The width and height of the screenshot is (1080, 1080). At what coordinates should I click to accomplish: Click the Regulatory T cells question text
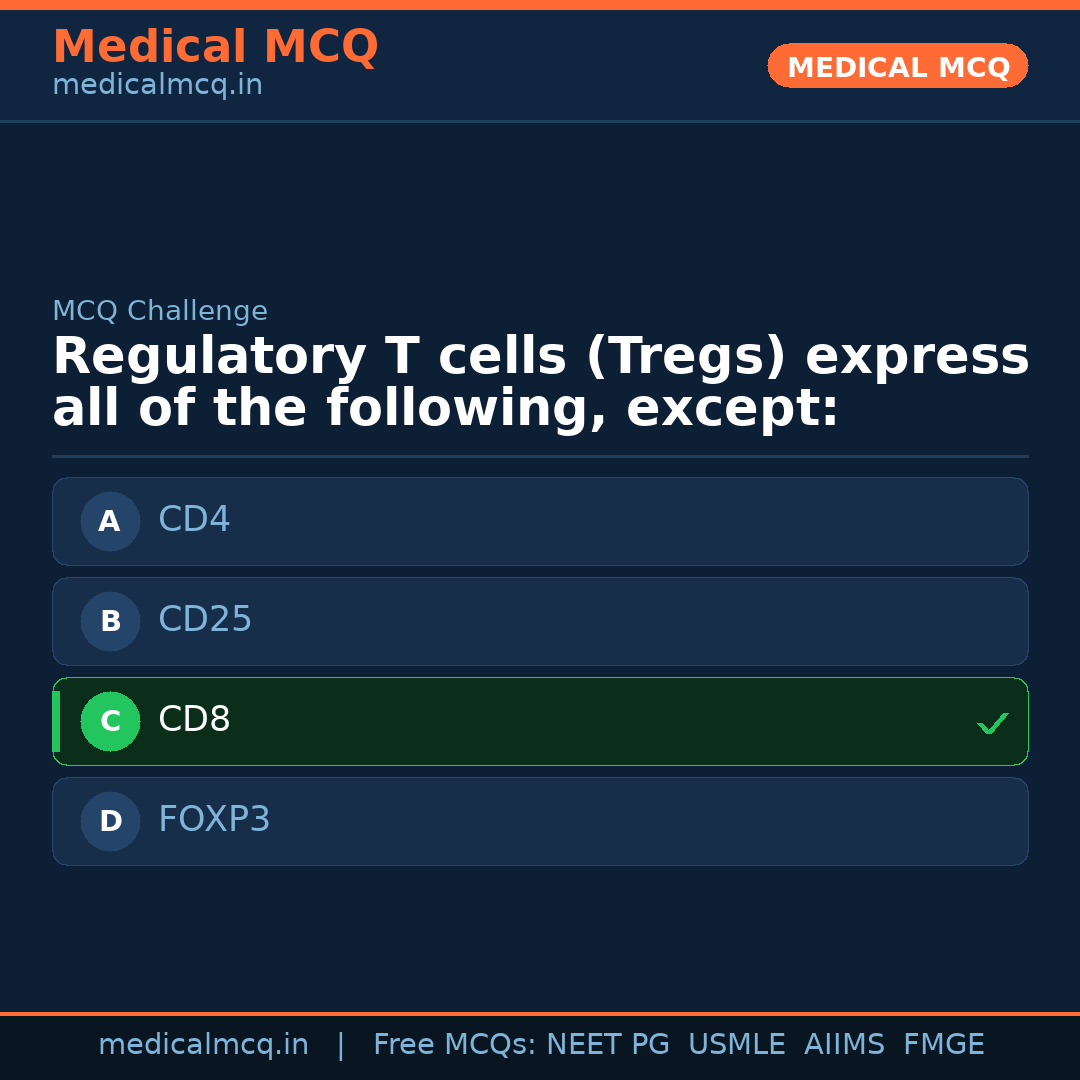(540, 383)
